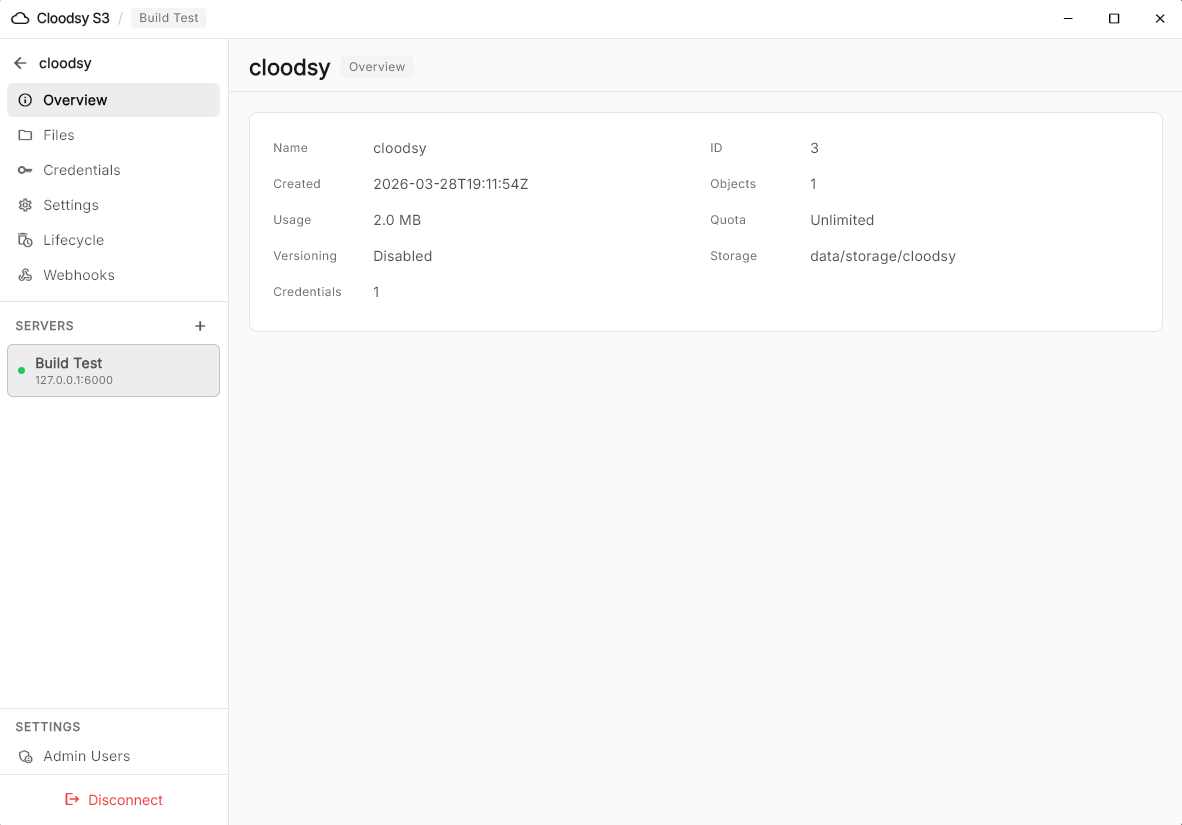Open the Files section
Screen dimensions: 1182x825
58,135
